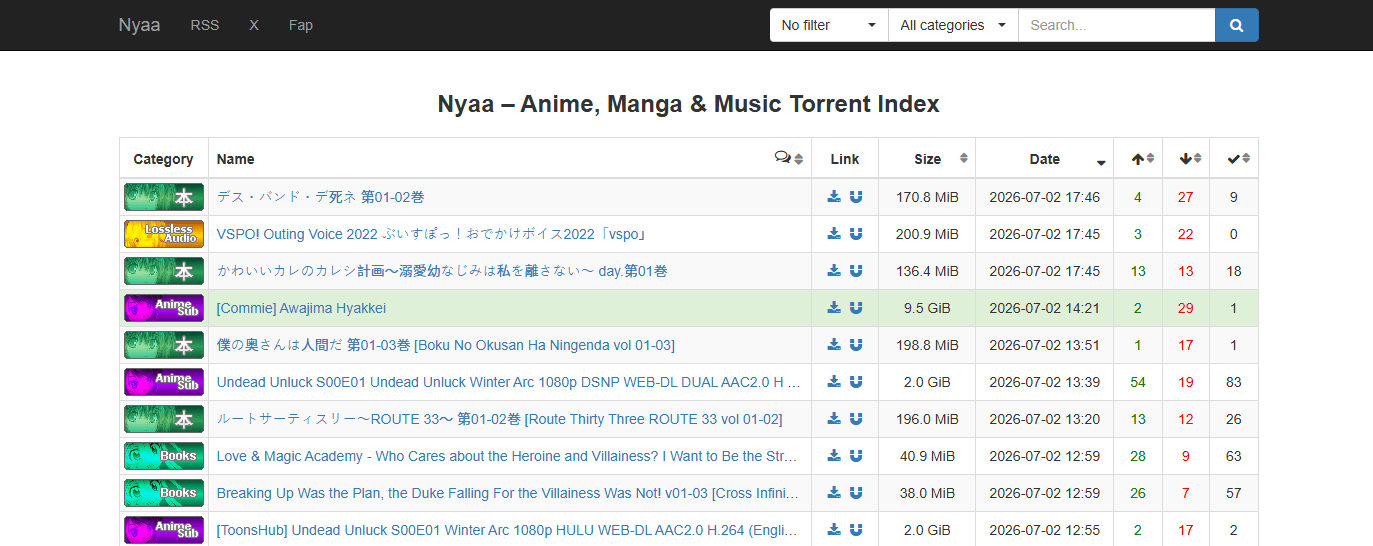Sort table by completed checkmark column
Screen dimensions: 1373x546
point(1234,158)
